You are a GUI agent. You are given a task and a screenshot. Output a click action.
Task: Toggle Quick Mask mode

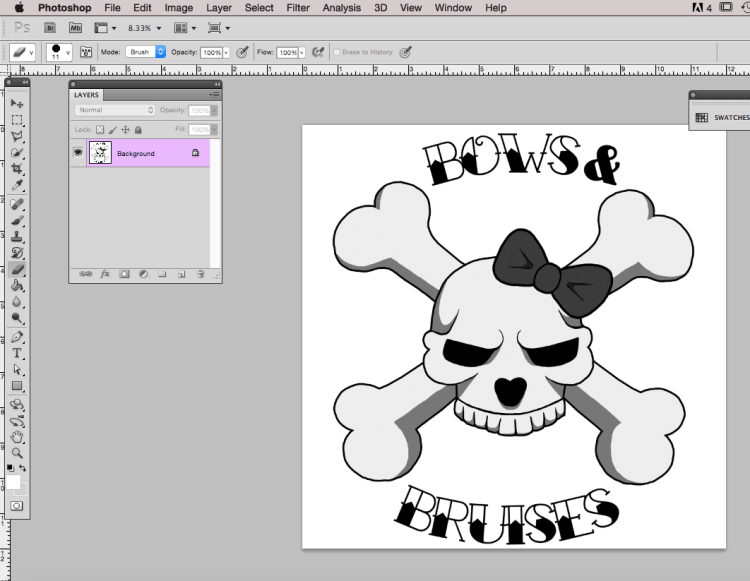pyautogui.click(x=17, y=506)
